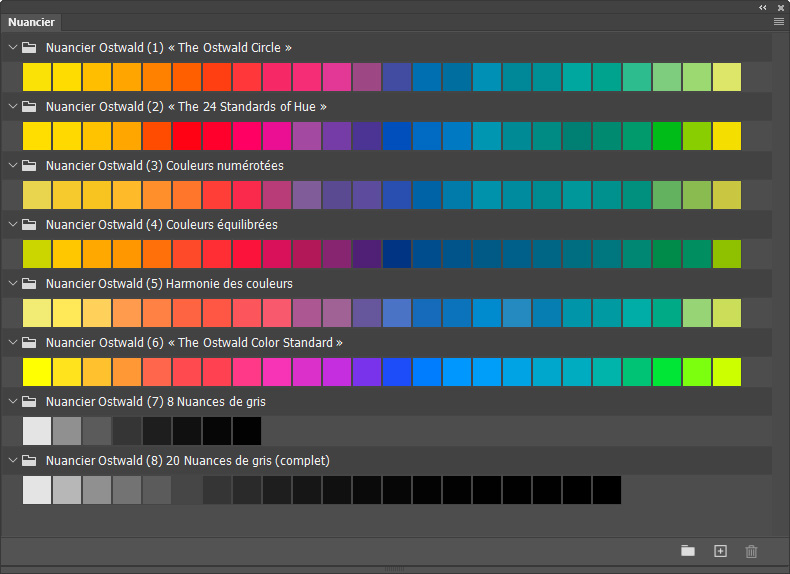Select group name 'Nuancier Ostwald (7) 8 Nuances de gris'
790x574 pixels.
pyautogui.click(x=156, y=401)
